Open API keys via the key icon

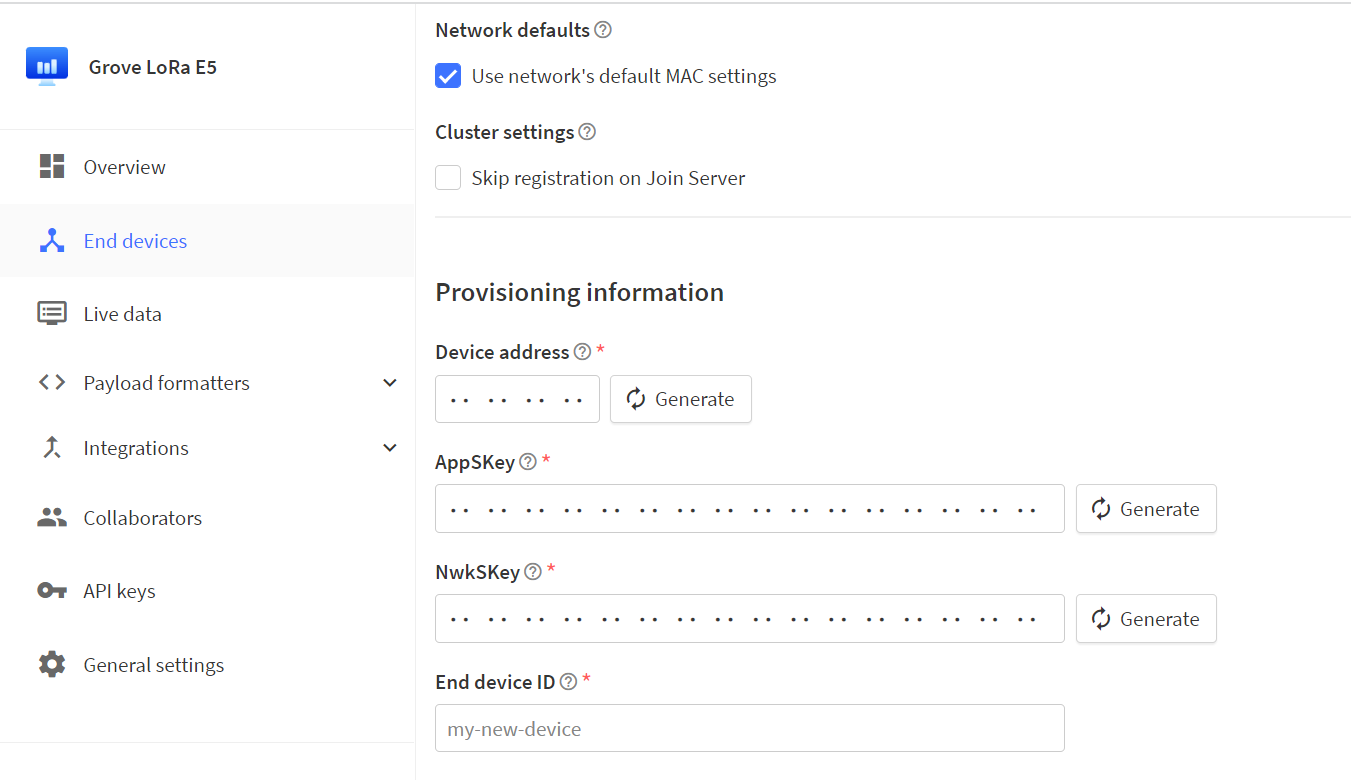tap(51, 590)
